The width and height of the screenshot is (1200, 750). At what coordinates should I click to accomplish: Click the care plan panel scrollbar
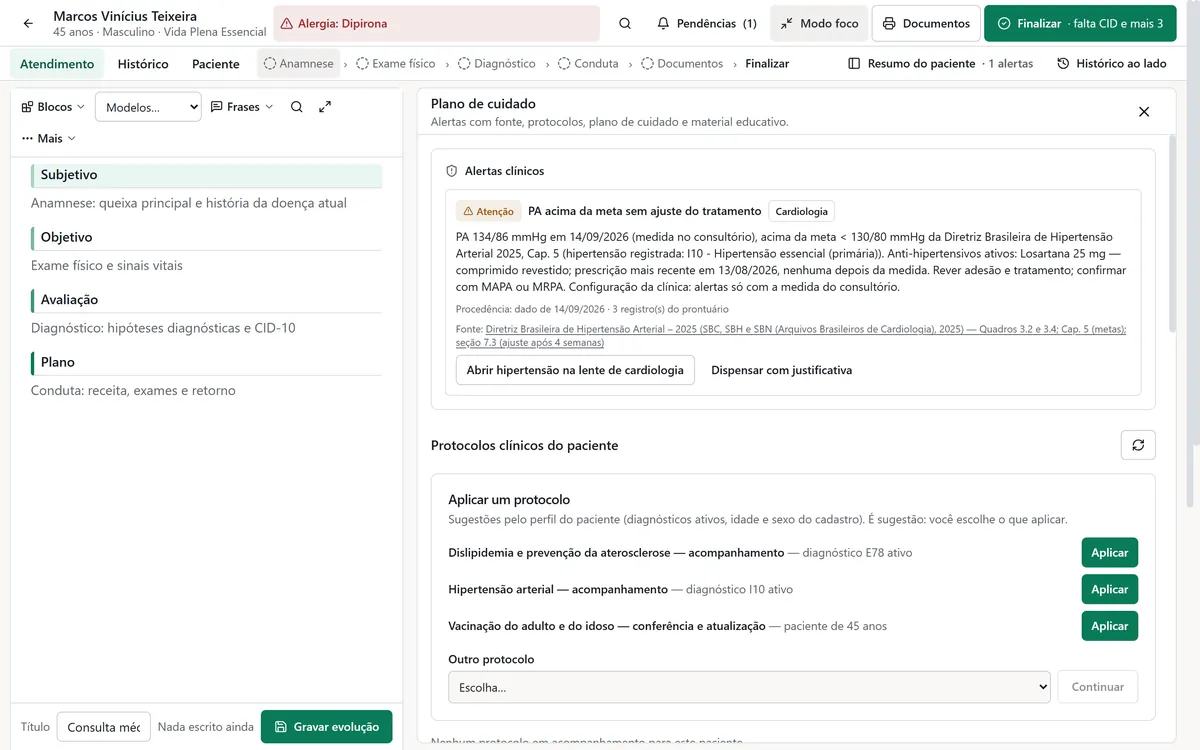tap(1173, 235)
